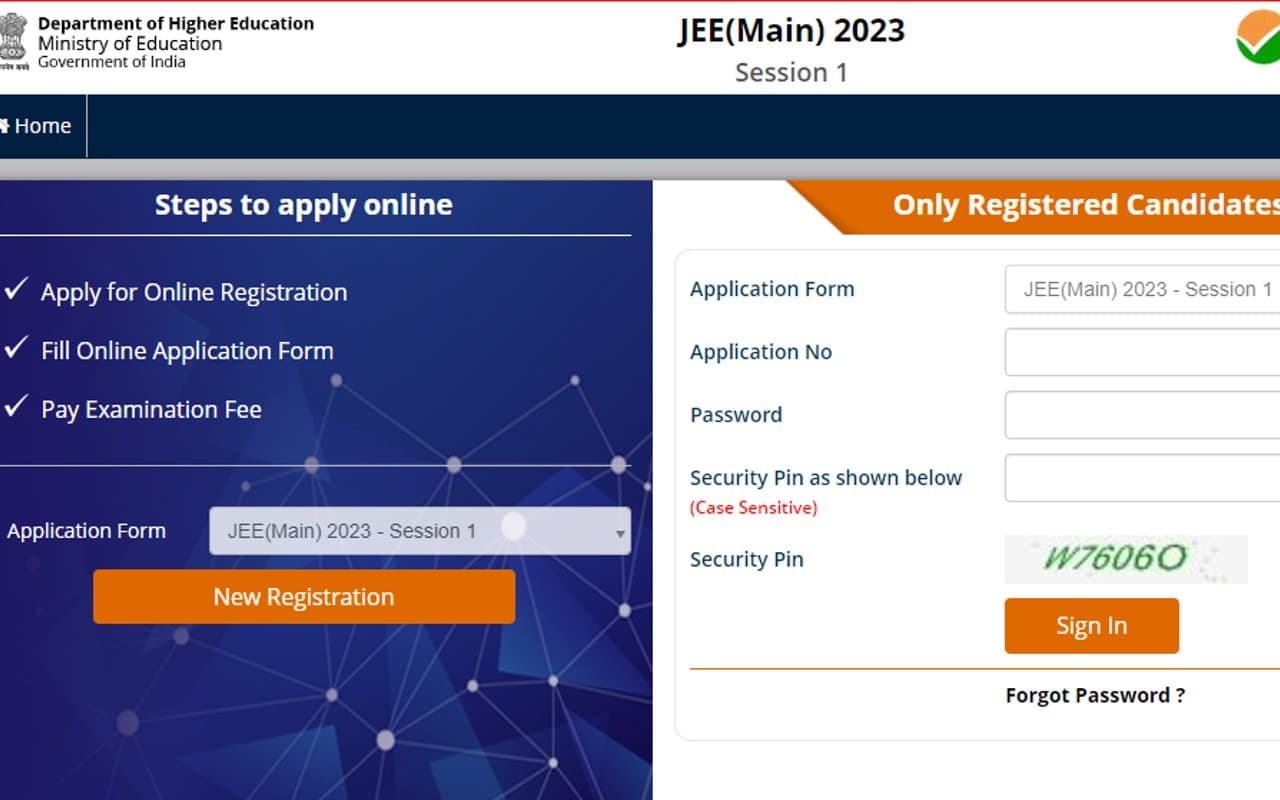Click the New Registration button
This screenshot has width=1280, height=800.
pyautogui.click(x=303, y=596)
